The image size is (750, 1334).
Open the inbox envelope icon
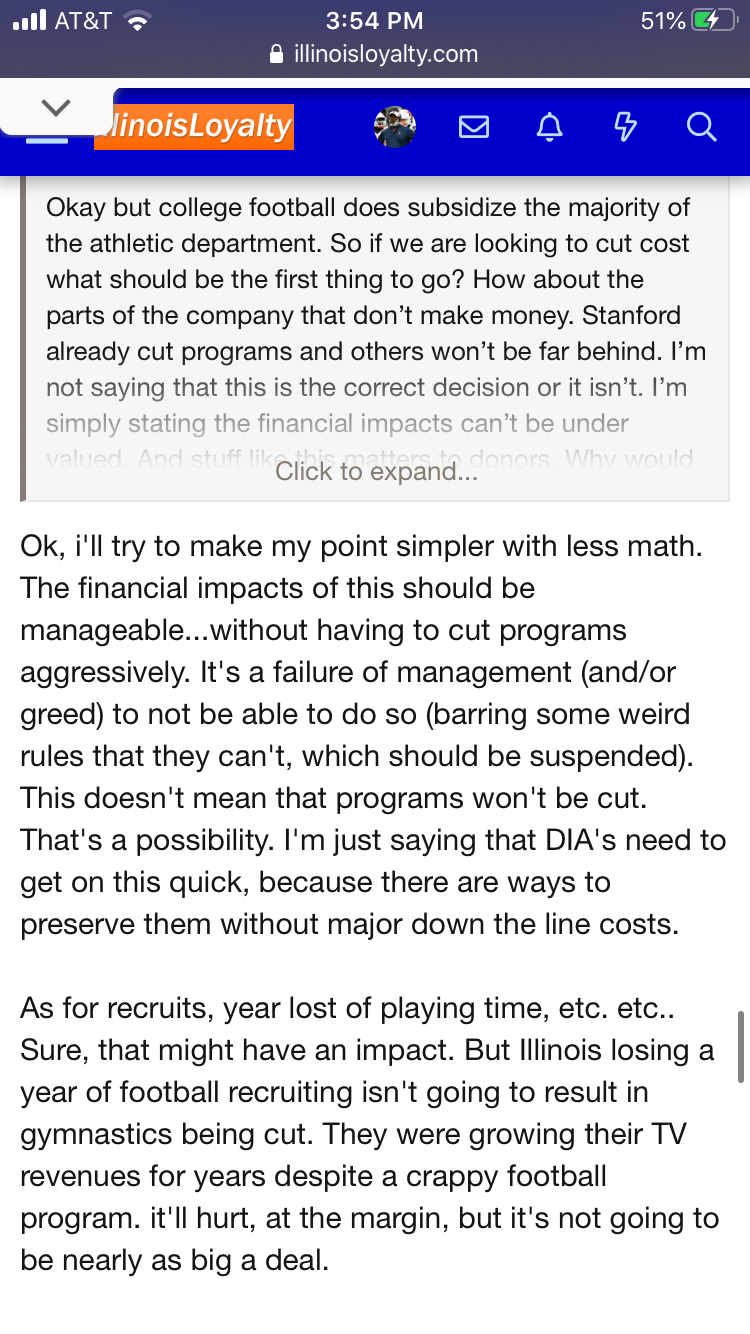point(473,127)
